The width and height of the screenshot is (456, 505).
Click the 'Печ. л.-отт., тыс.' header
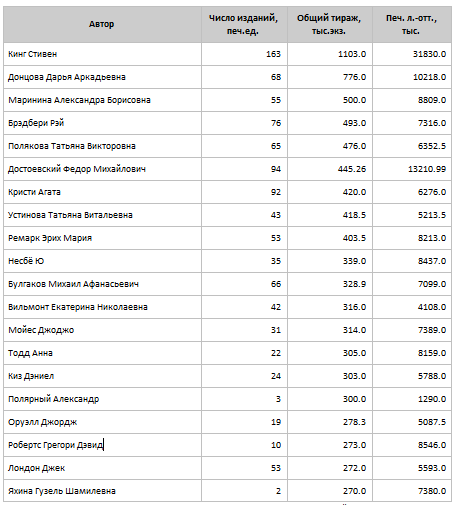(412, 24)
